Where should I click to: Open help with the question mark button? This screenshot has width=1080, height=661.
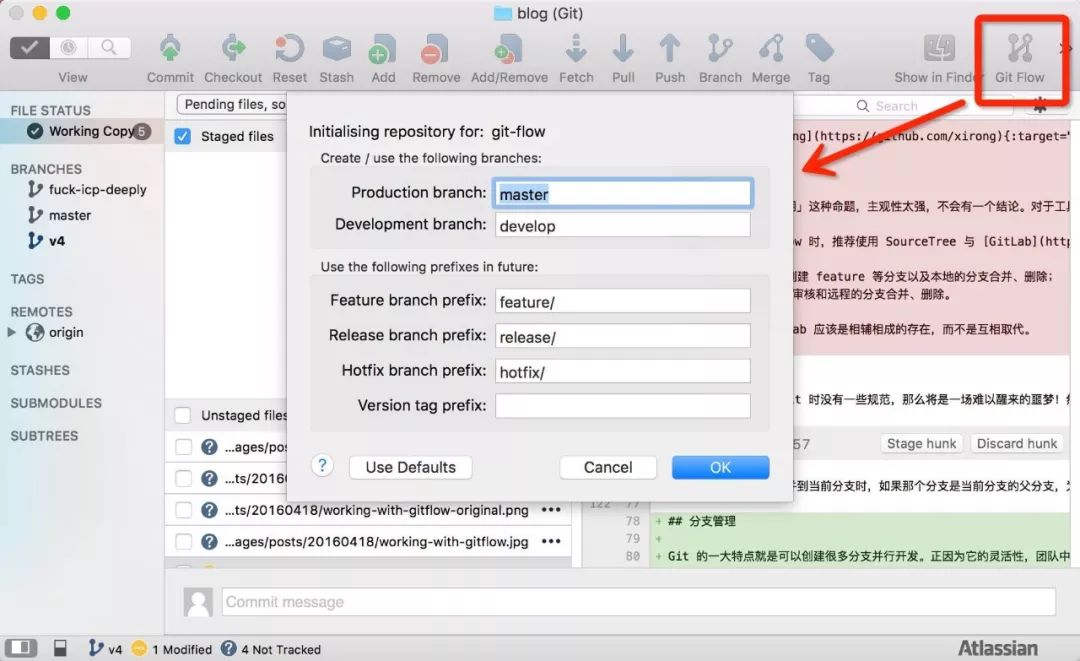[x=322, y=466]
